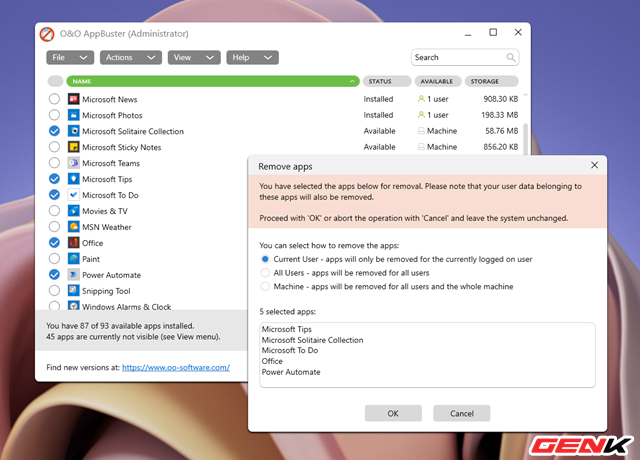Click the Microsoft Photos app icon
The width and height of the screenshot is (640, 460).
click(73, 115)
